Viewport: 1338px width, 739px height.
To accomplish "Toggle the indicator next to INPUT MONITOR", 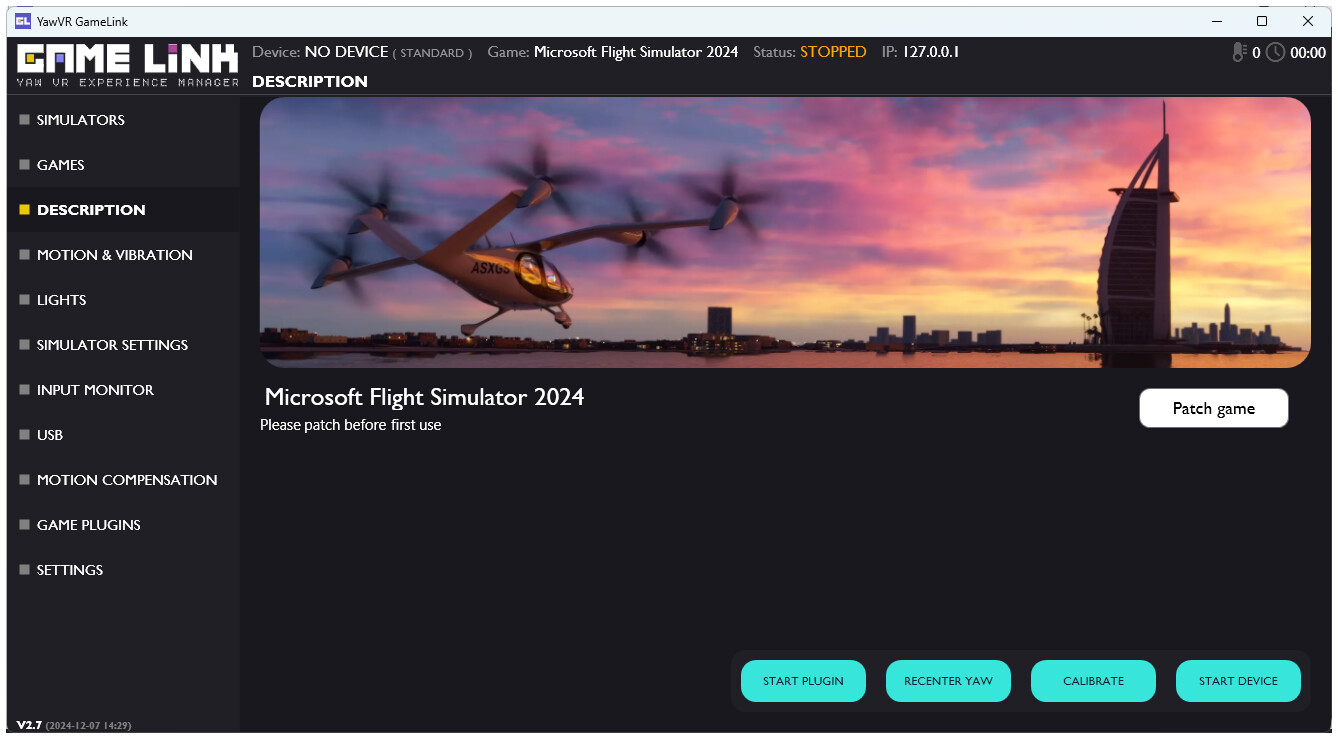I will pyautogui.click(x=22, y=390).
